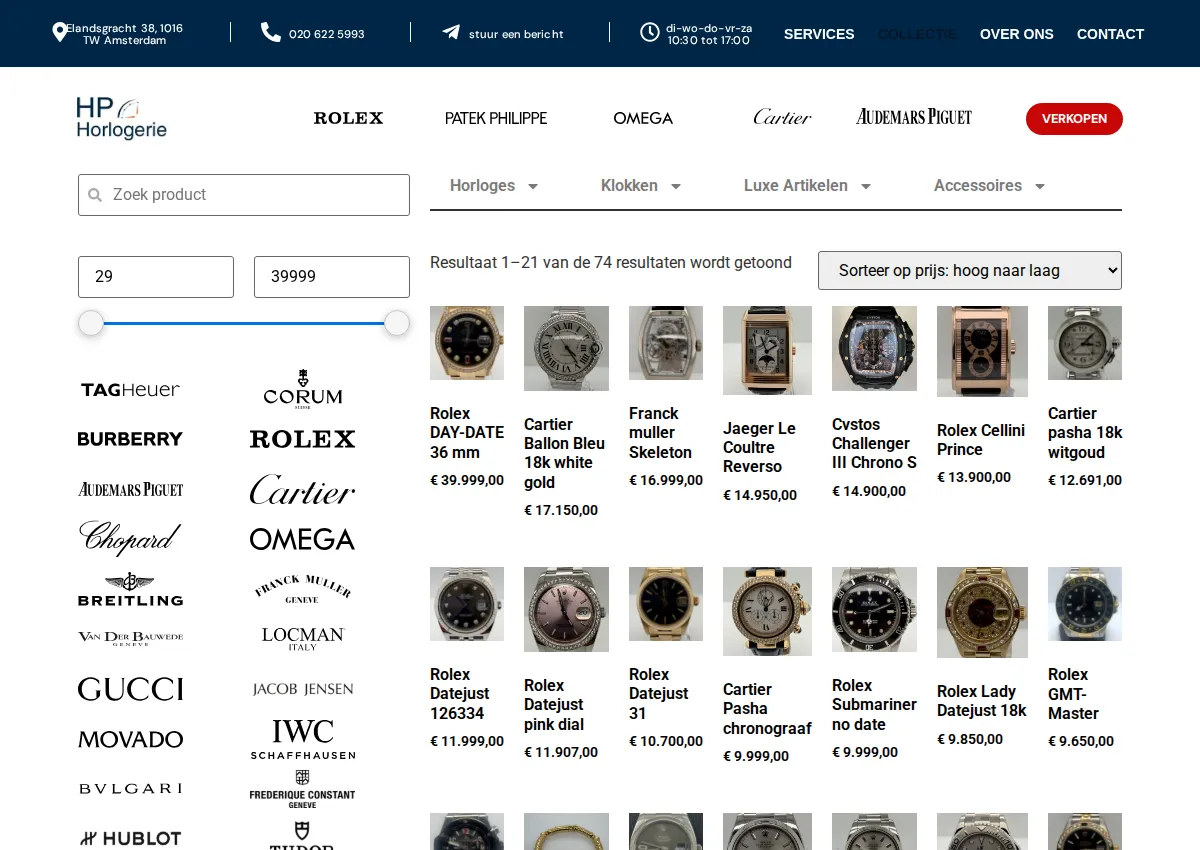Viewport: 1200px width, 850px height.
Task: Open Rolex Lady Datejust 18k thumbnail
Action: point(982,612)
